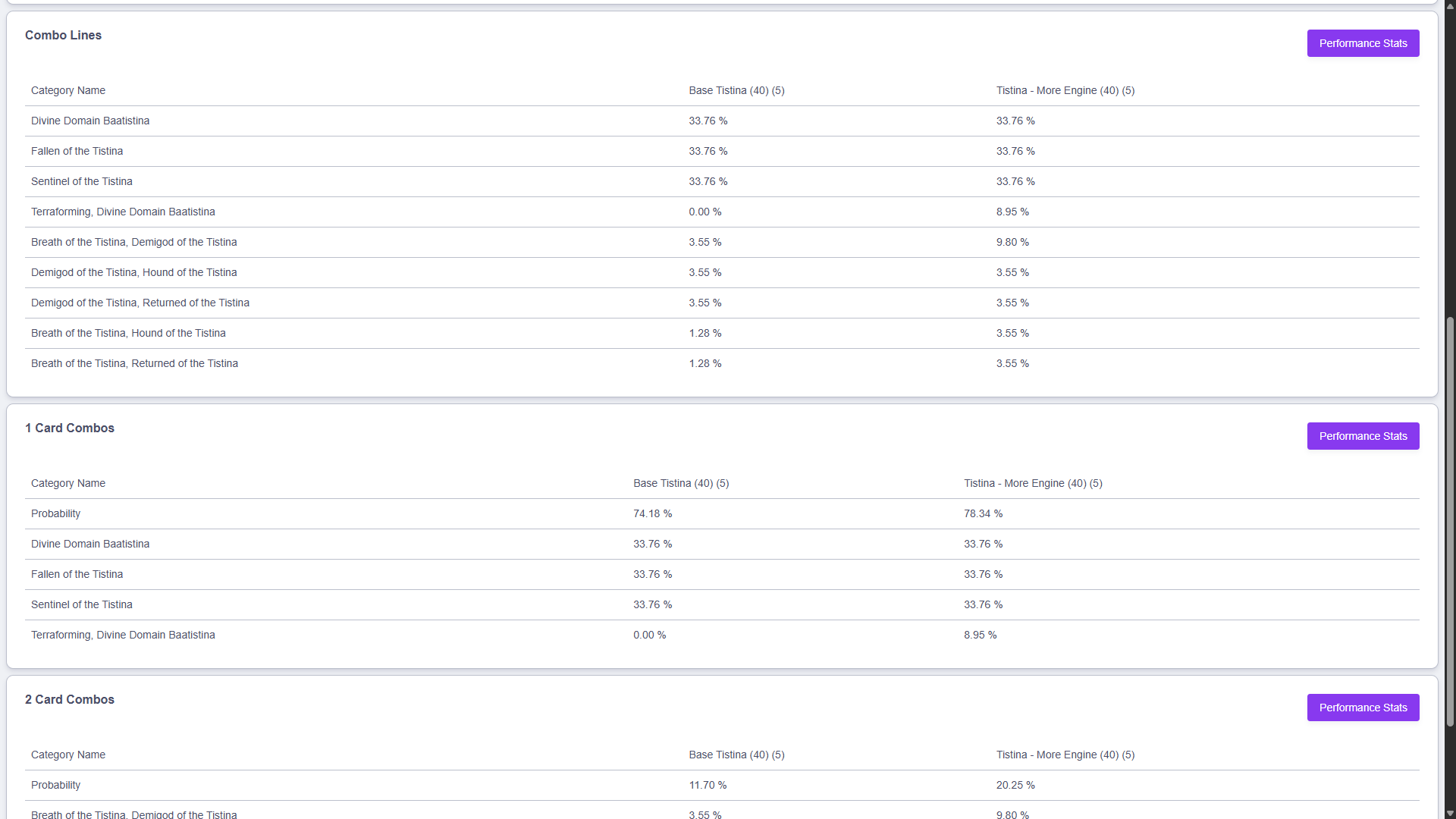Viewport: 1456px width, 819px height.
Task: Select Sentinel of the Tistina row in Combo Lines
Action: (722, 181)
